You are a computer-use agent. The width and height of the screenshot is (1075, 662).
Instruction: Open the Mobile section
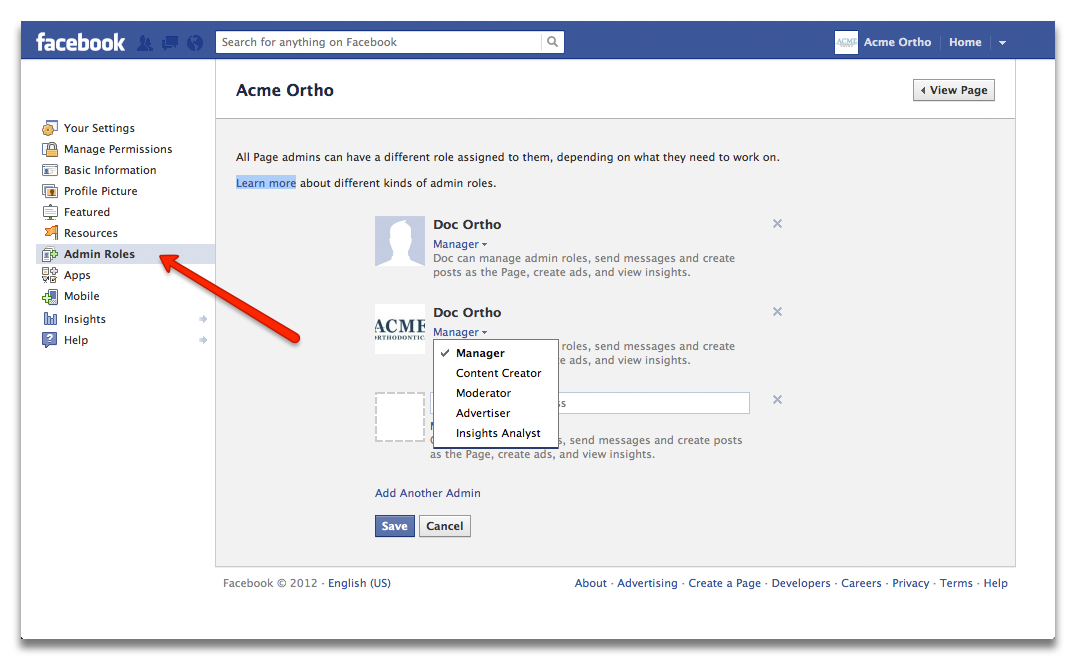[x=82, y=296]
